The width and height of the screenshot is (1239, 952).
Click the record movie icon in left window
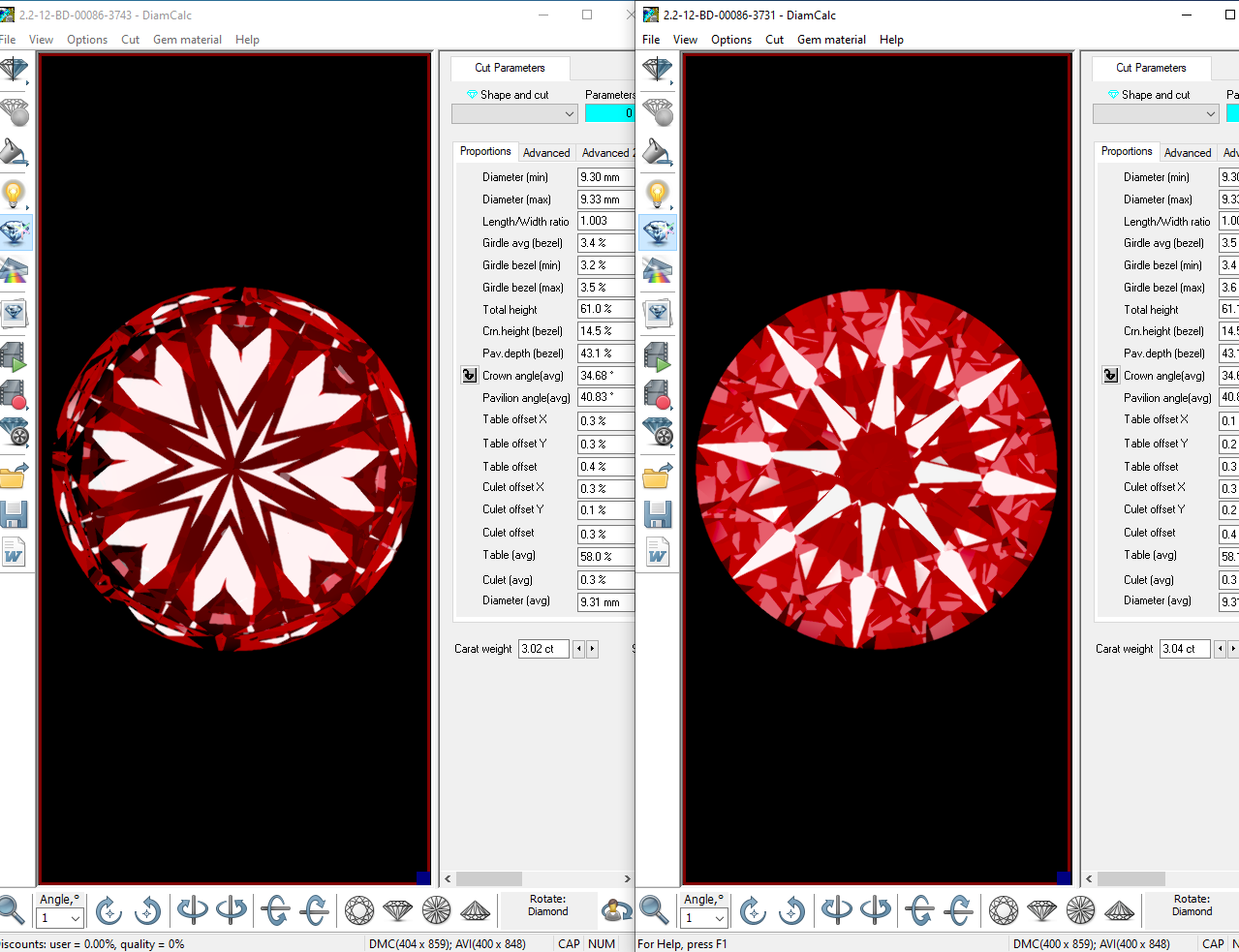pyautogui.click(x=15, y=394)
